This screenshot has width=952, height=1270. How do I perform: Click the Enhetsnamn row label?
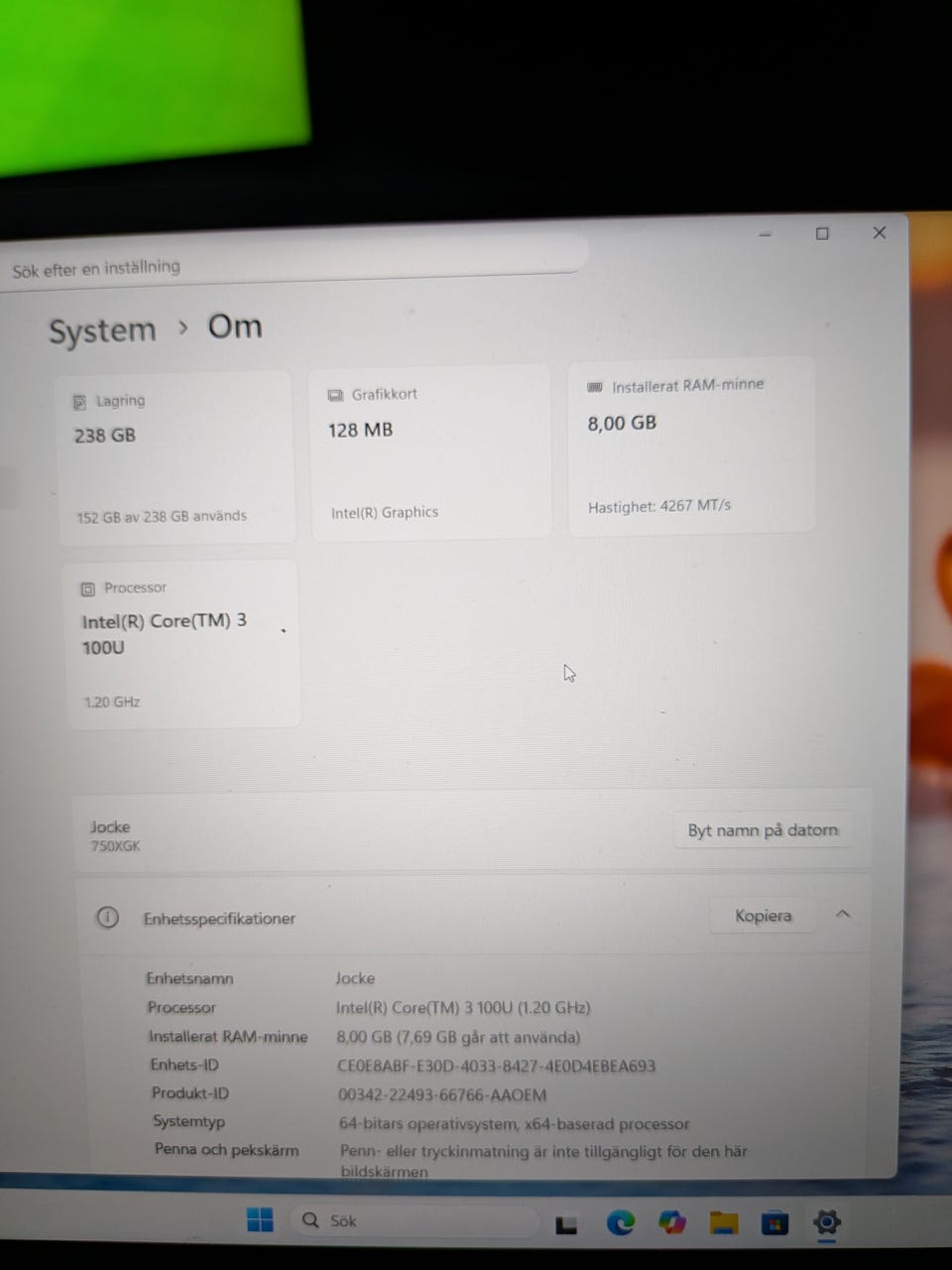[x=189, y=978]
